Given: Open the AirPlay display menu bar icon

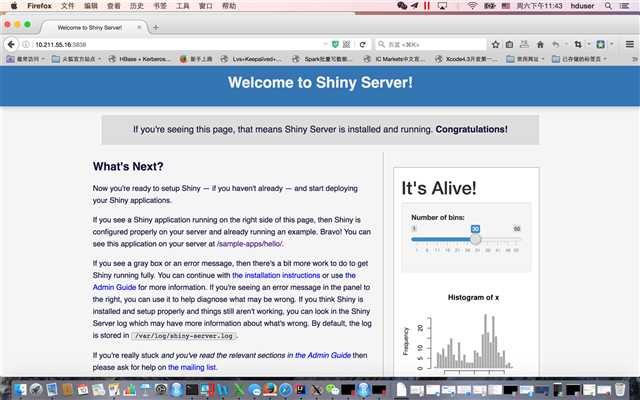Looking at the screenshot, I should point(442,6).
